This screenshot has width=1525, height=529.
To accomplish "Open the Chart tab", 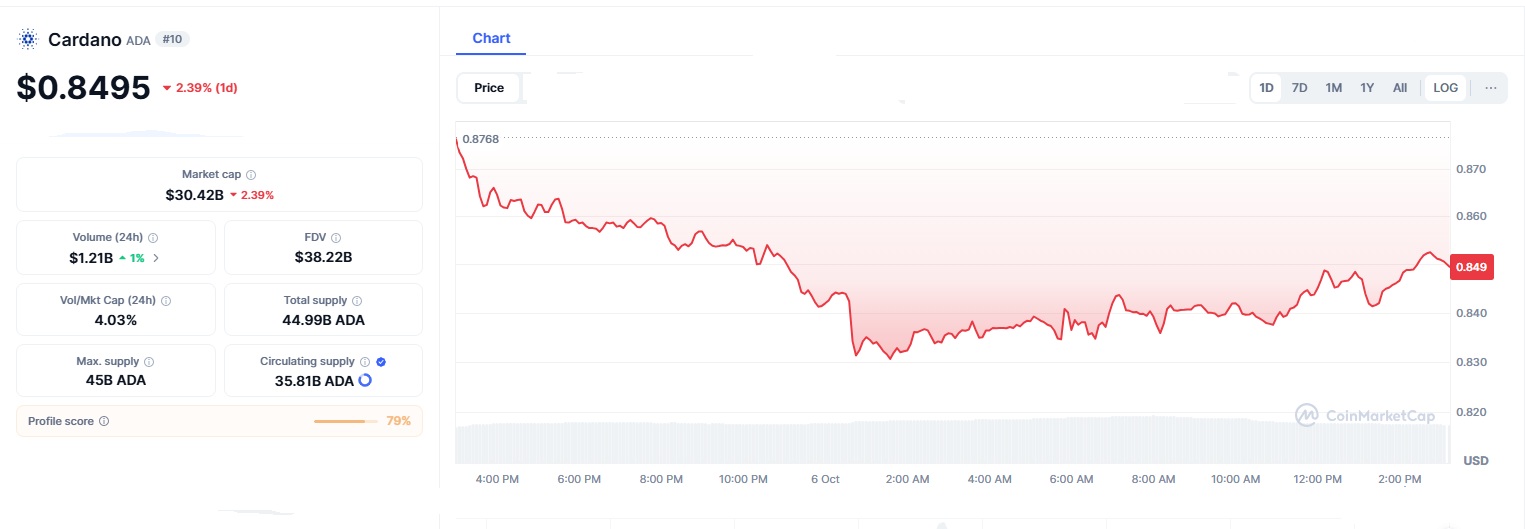I will (x=491, y=38).
